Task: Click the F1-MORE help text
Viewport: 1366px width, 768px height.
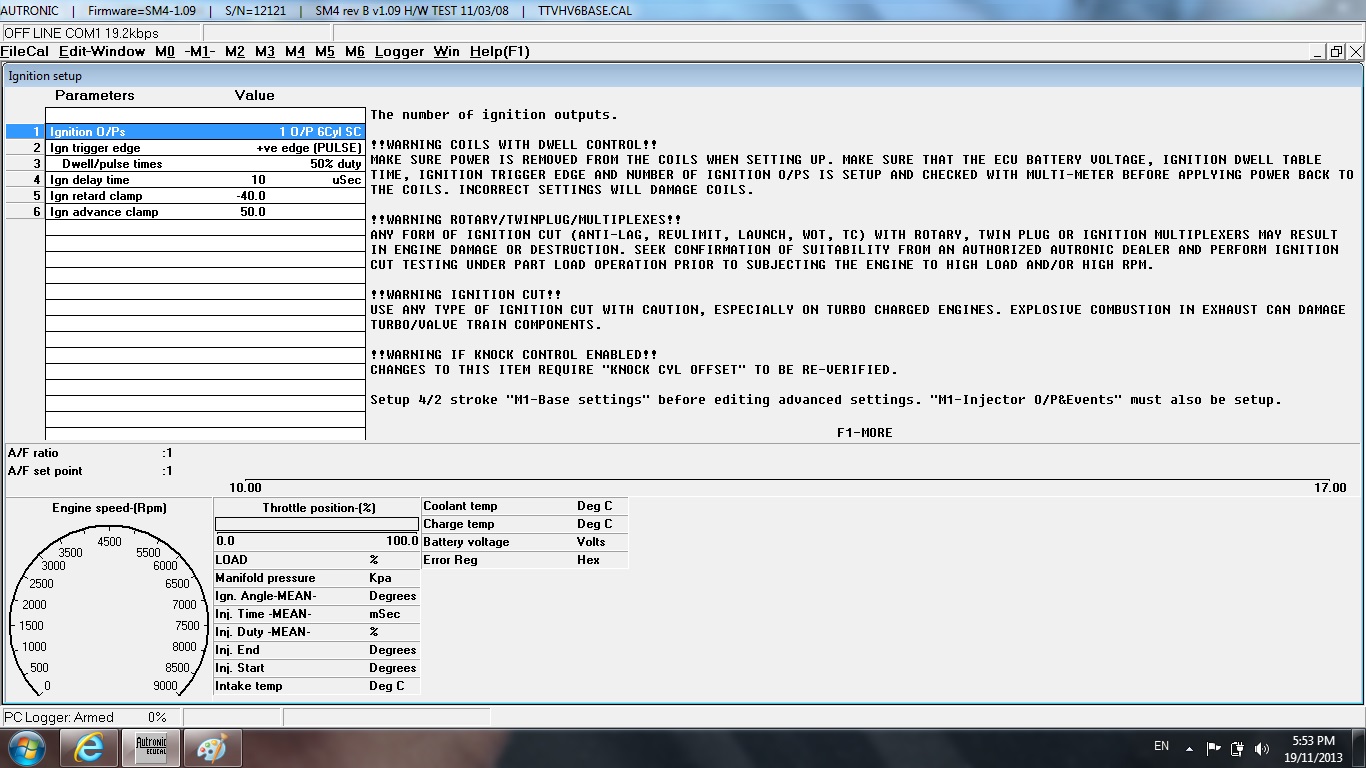Action: click(x=865, y=433)
